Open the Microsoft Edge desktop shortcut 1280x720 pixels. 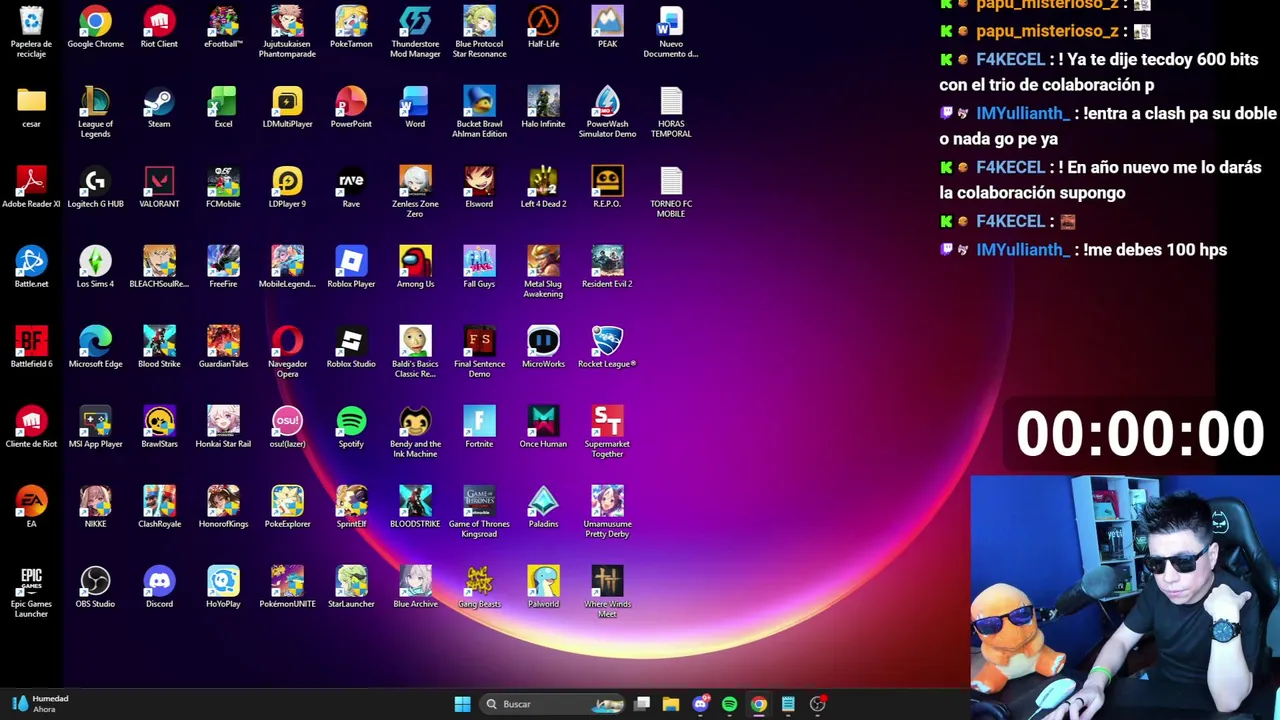pyautogui.click(x=95, y=348)
